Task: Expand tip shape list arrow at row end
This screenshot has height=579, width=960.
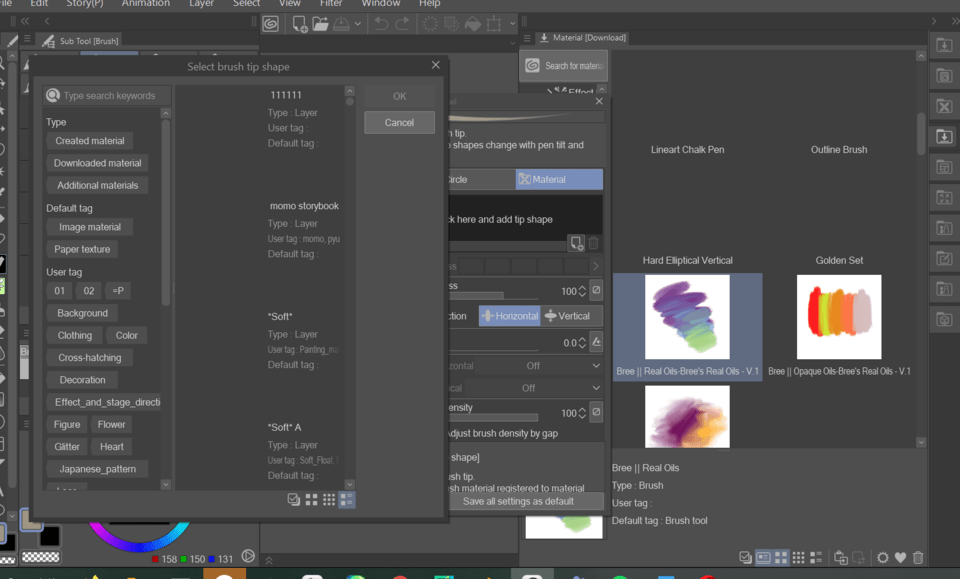Action: (596, 266)
